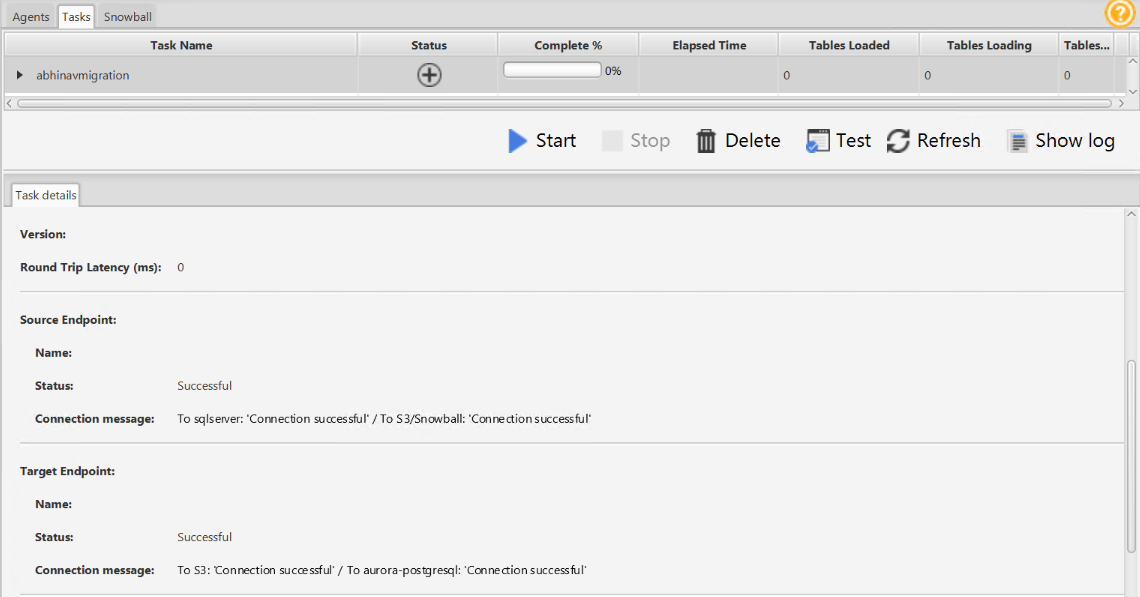Image resolution: width=1140 pixels, height=597 pixels.
Task: Select the abhinavmigration task name
Action: 83,75
